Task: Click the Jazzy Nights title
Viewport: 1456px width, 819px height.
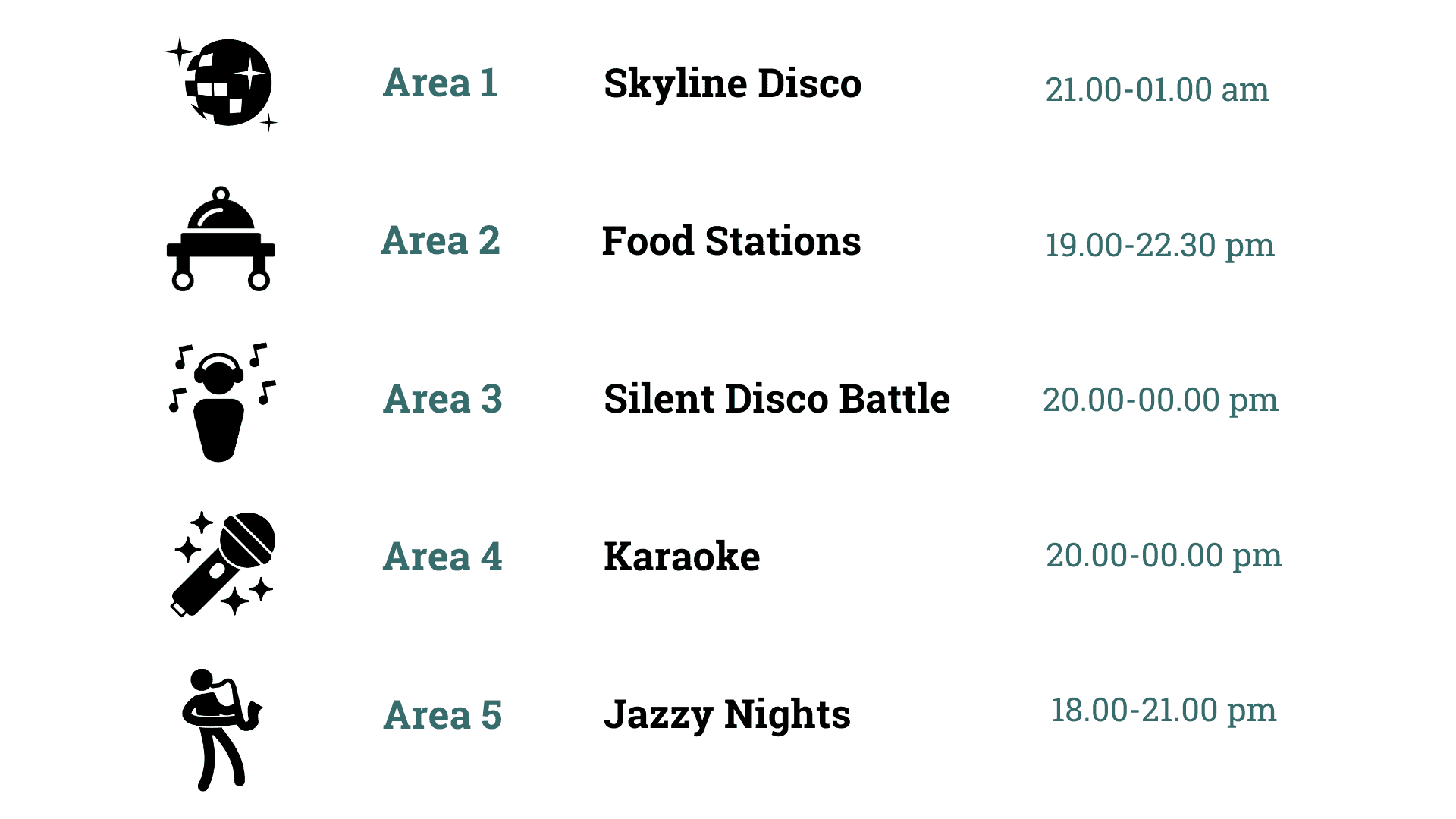Action: click(727, 715)
